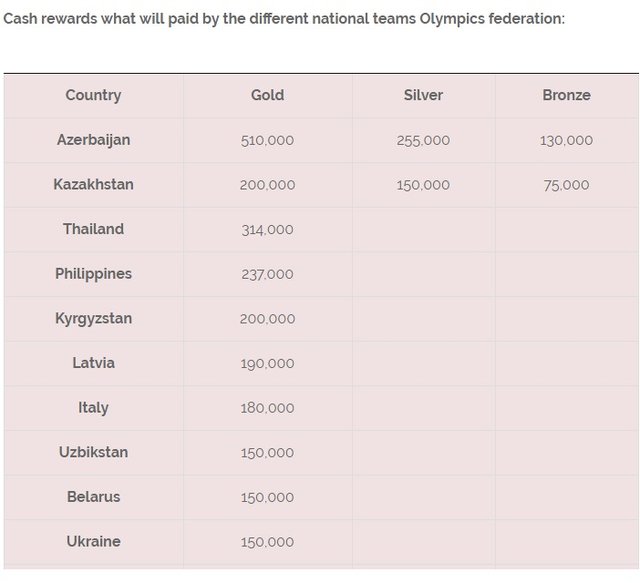The image size is (640, 583).
Task: Select the Kyrgyzstan row label
Action: pyautogui.click(x=93, y=318)
